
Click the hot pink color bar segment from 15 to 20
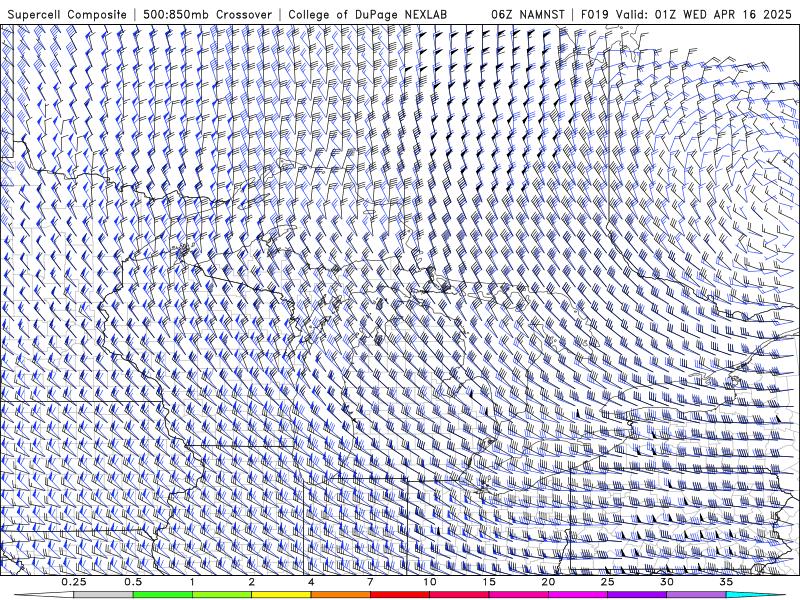(x=518, y=595)
